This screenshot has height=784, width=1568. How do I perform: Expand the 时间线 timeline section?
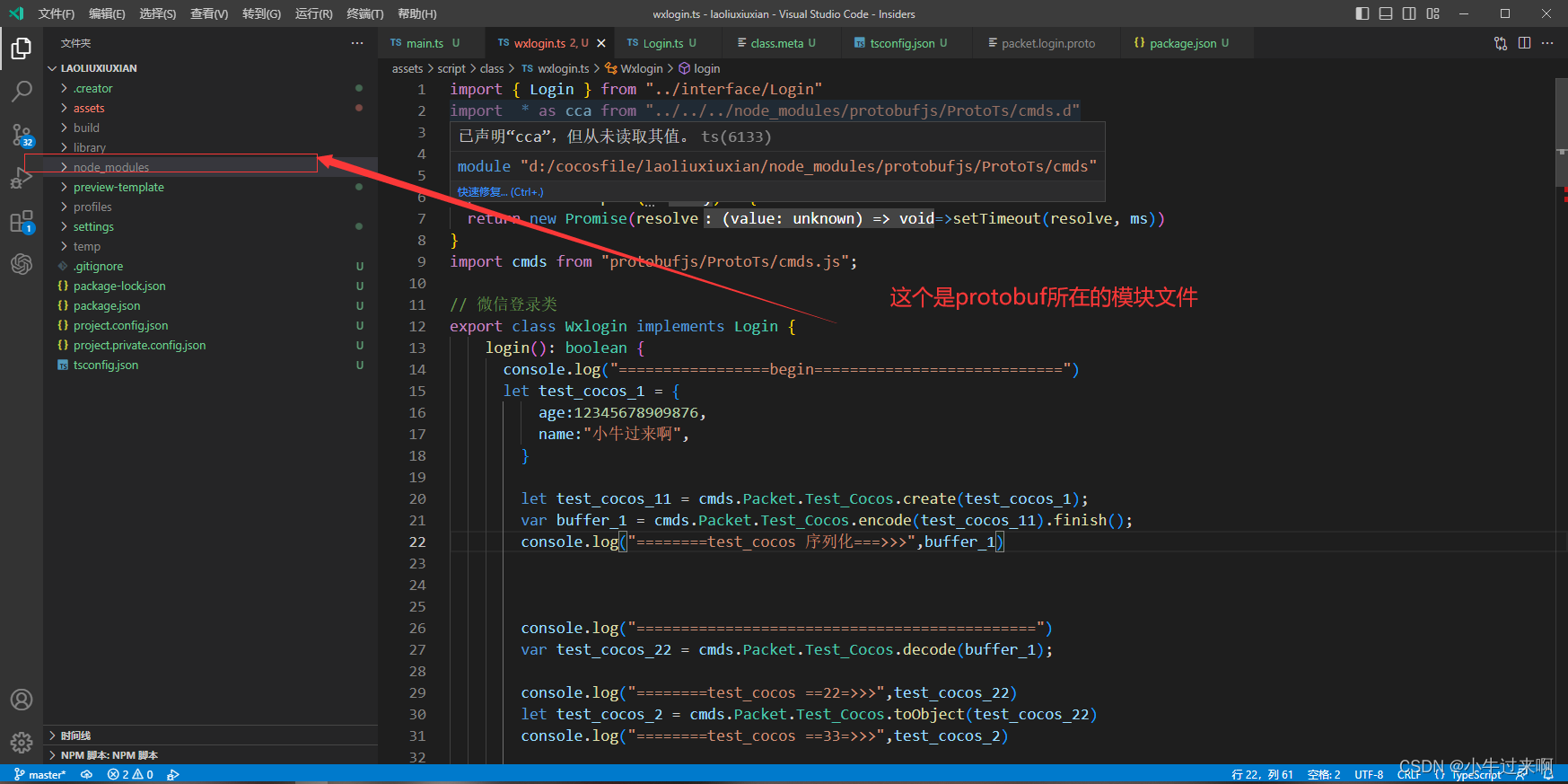(x=210, y=736)
